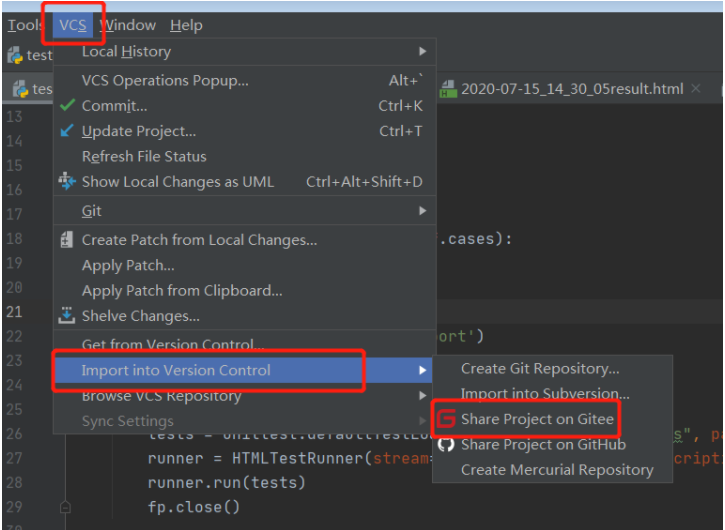
Task: Choose VCS Operations Popup...
Action: (245, 80)
